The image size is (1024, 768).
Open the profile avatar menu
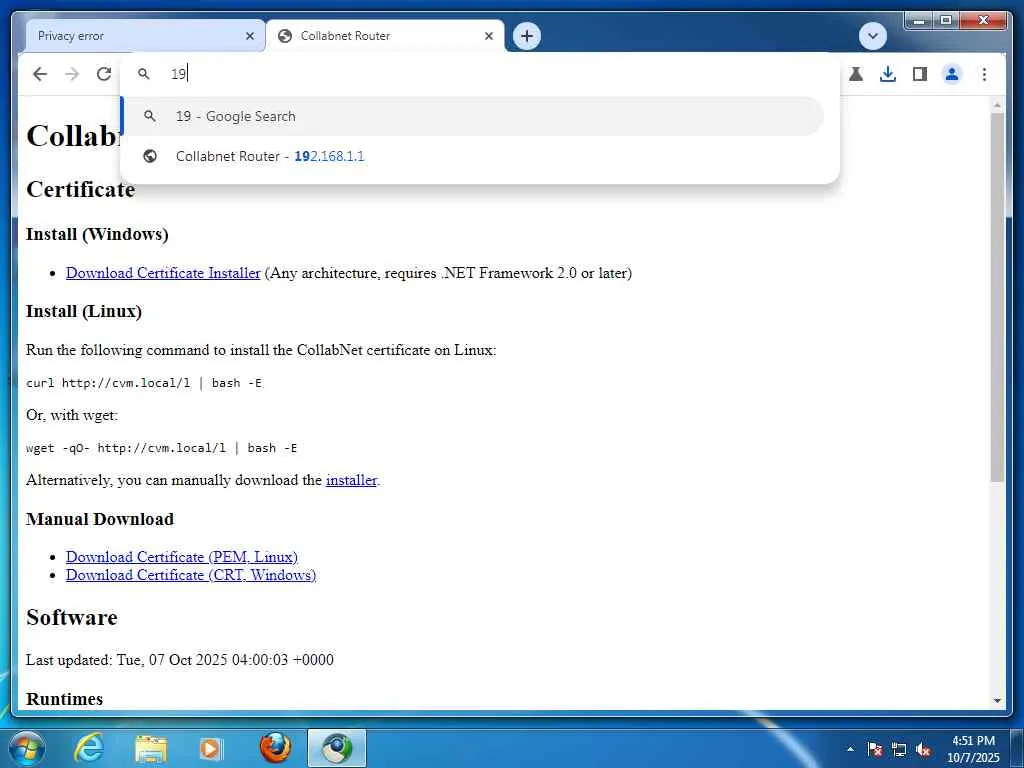[x=952, y=74]
